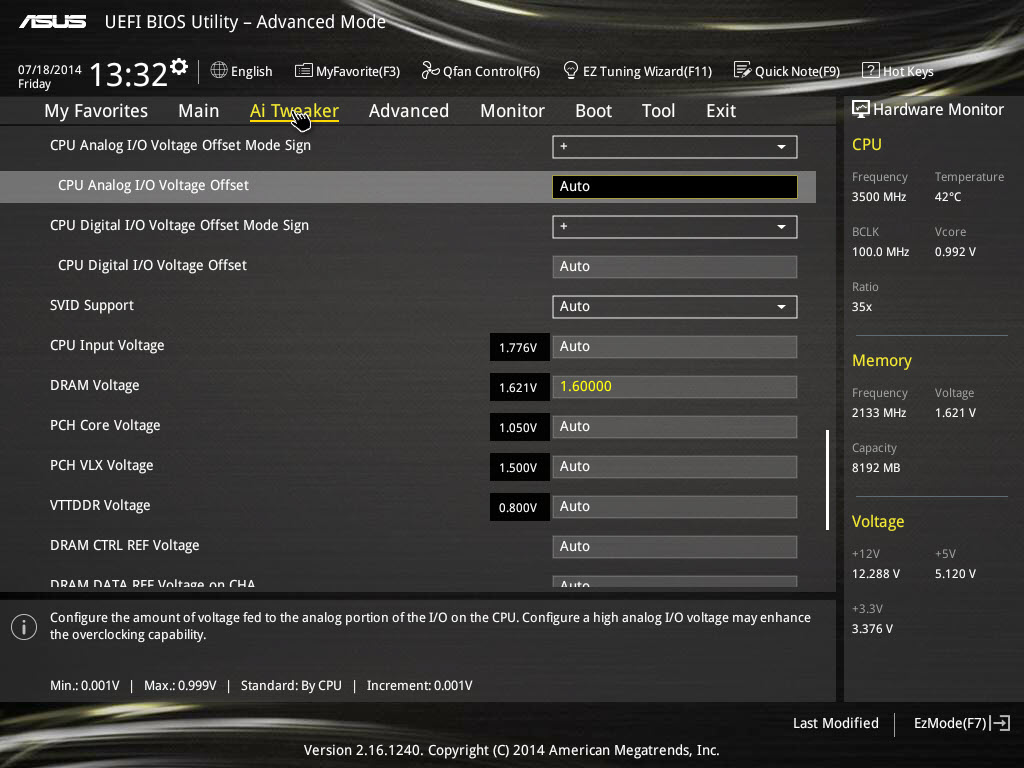Click the EZ Tuning Wizard lightbulb icon
The height and width of the screenshot is (768, 1024).
pos(570,70)
